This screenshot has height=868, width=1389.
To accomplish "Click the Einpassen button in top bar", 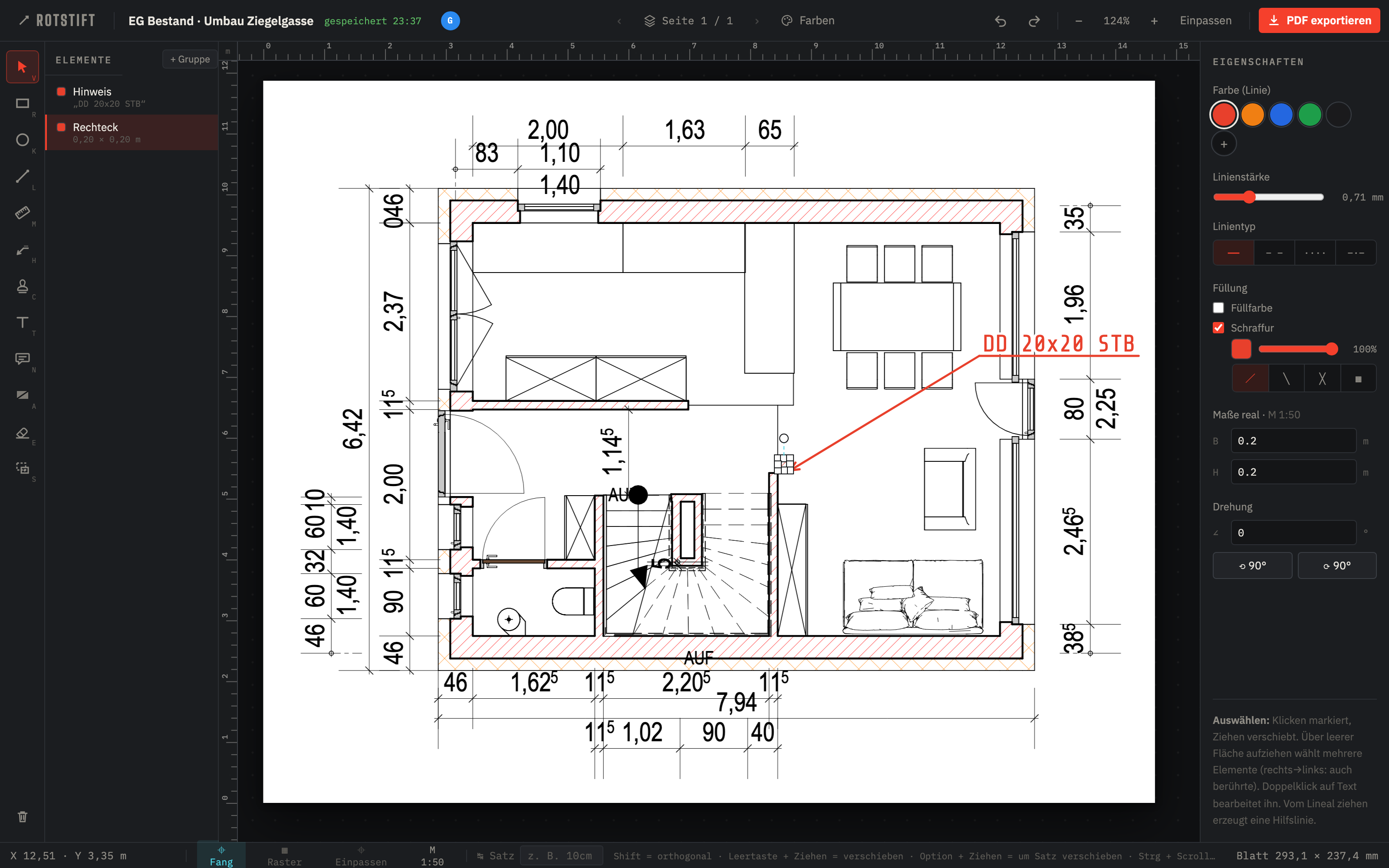I will coord(1205,21).
